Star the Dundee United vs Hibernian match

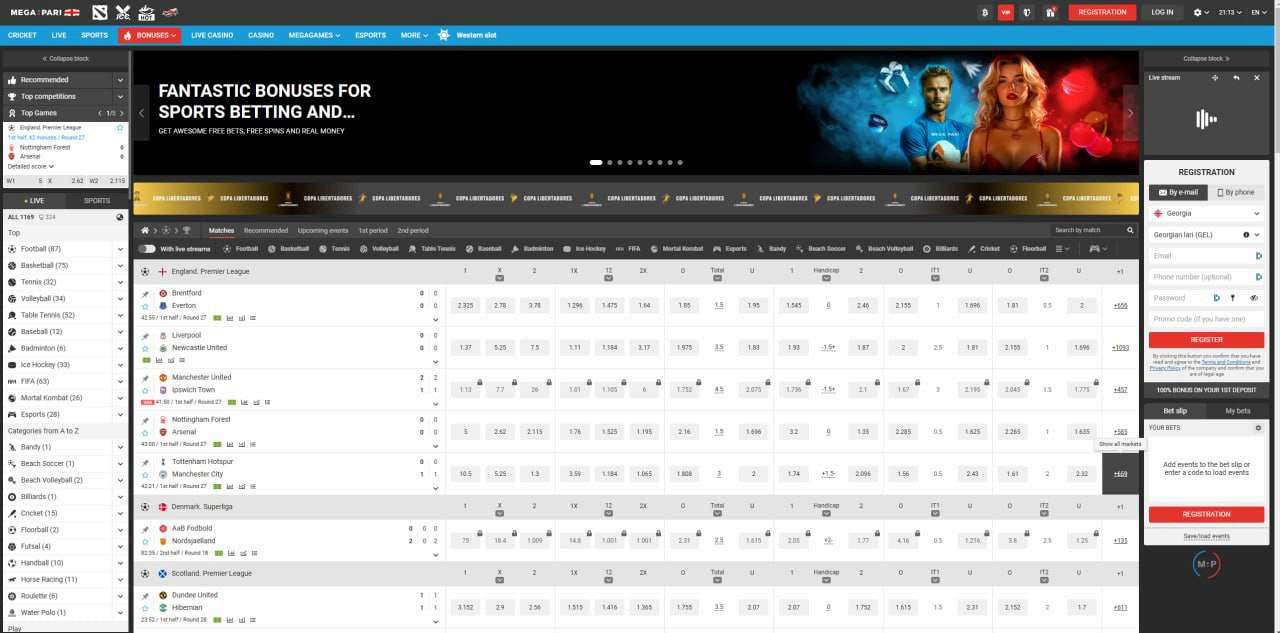pos(145,608)
